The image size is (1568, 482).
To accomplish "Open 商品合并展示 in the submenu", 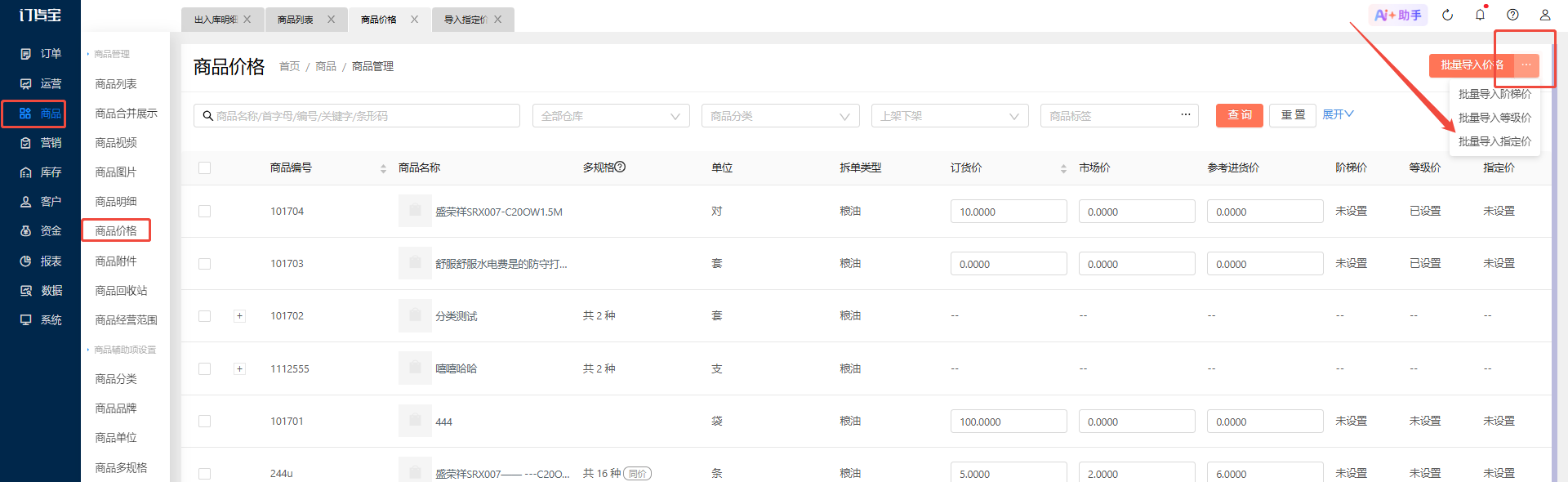I will [126, 114].
